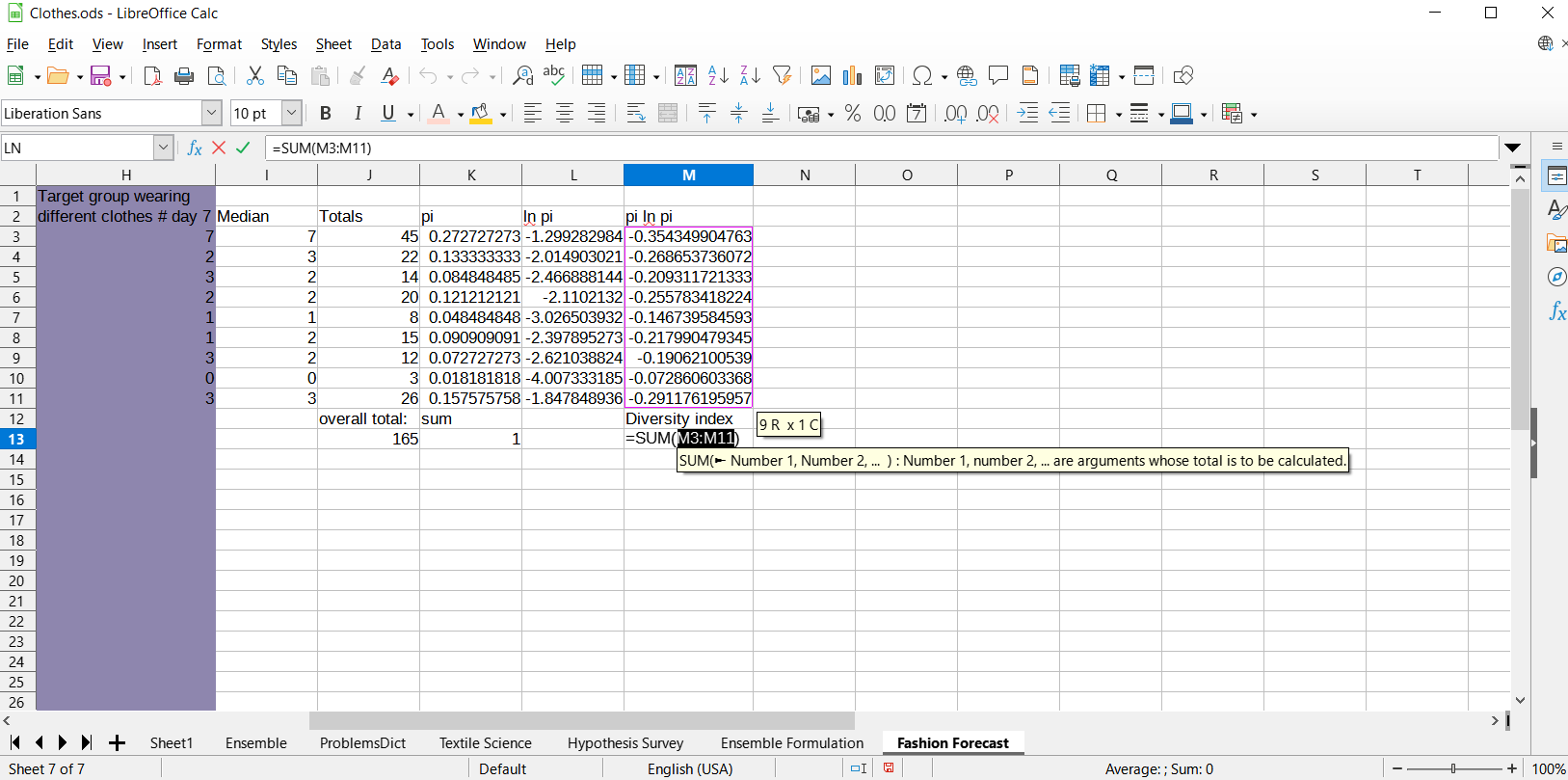1568x780 pixels.
Task: Click the Clone Formatting paintbrush icon
Action: (x=358, y=75)
